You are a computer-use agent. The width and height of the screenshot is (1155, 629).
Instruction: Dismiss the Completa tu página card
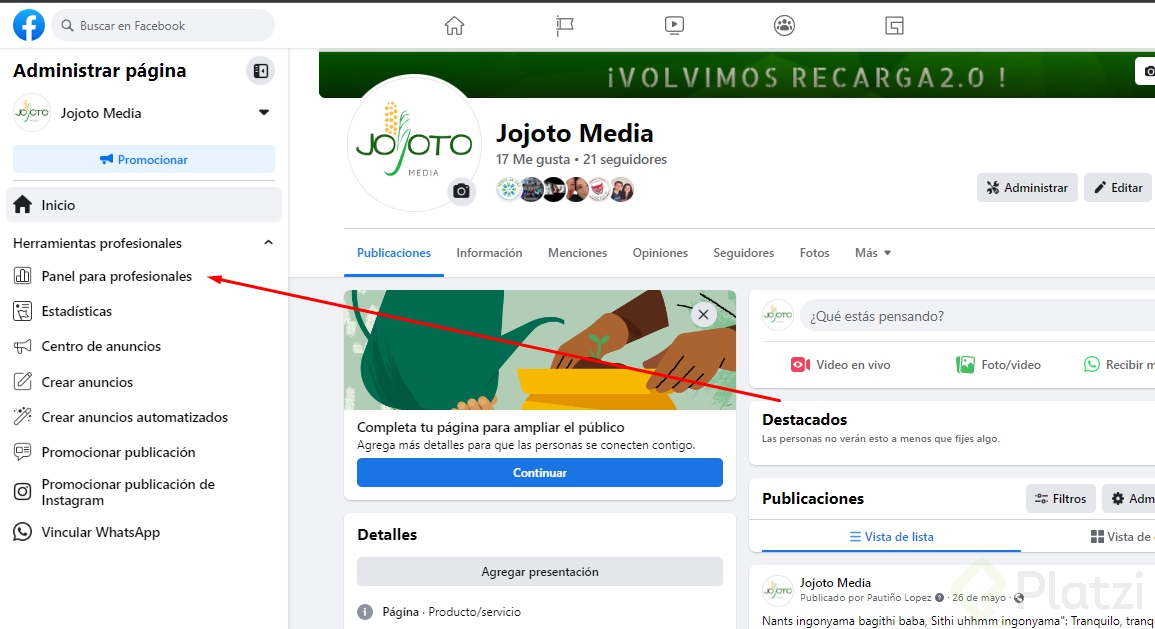pos(703,314)
